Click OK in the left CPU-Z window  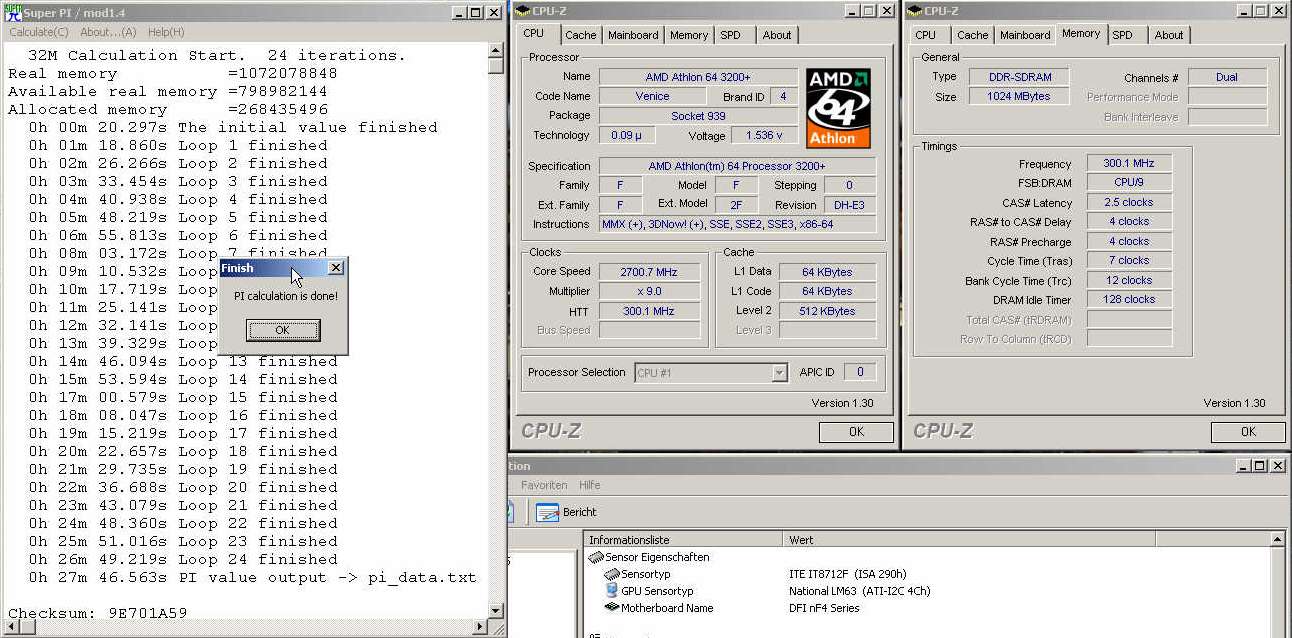[856, 432]
